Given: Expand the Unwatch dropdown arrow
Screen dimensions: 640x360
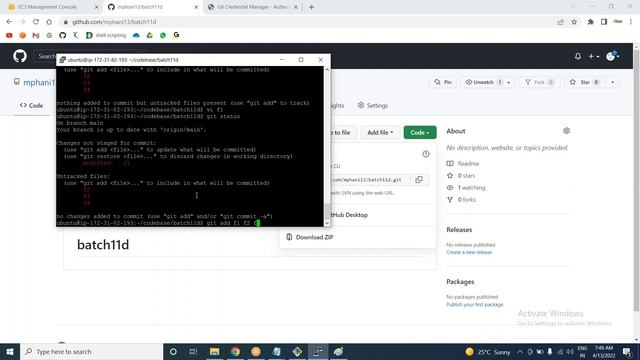Looking at the screenshot, I should [509, 82].
